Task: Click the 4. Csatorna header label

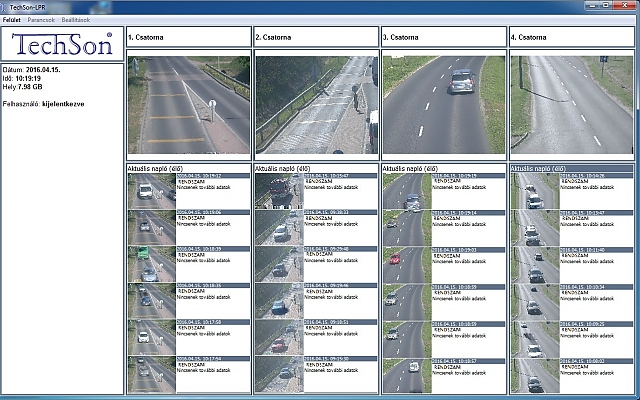Action: tap(530, 37)
